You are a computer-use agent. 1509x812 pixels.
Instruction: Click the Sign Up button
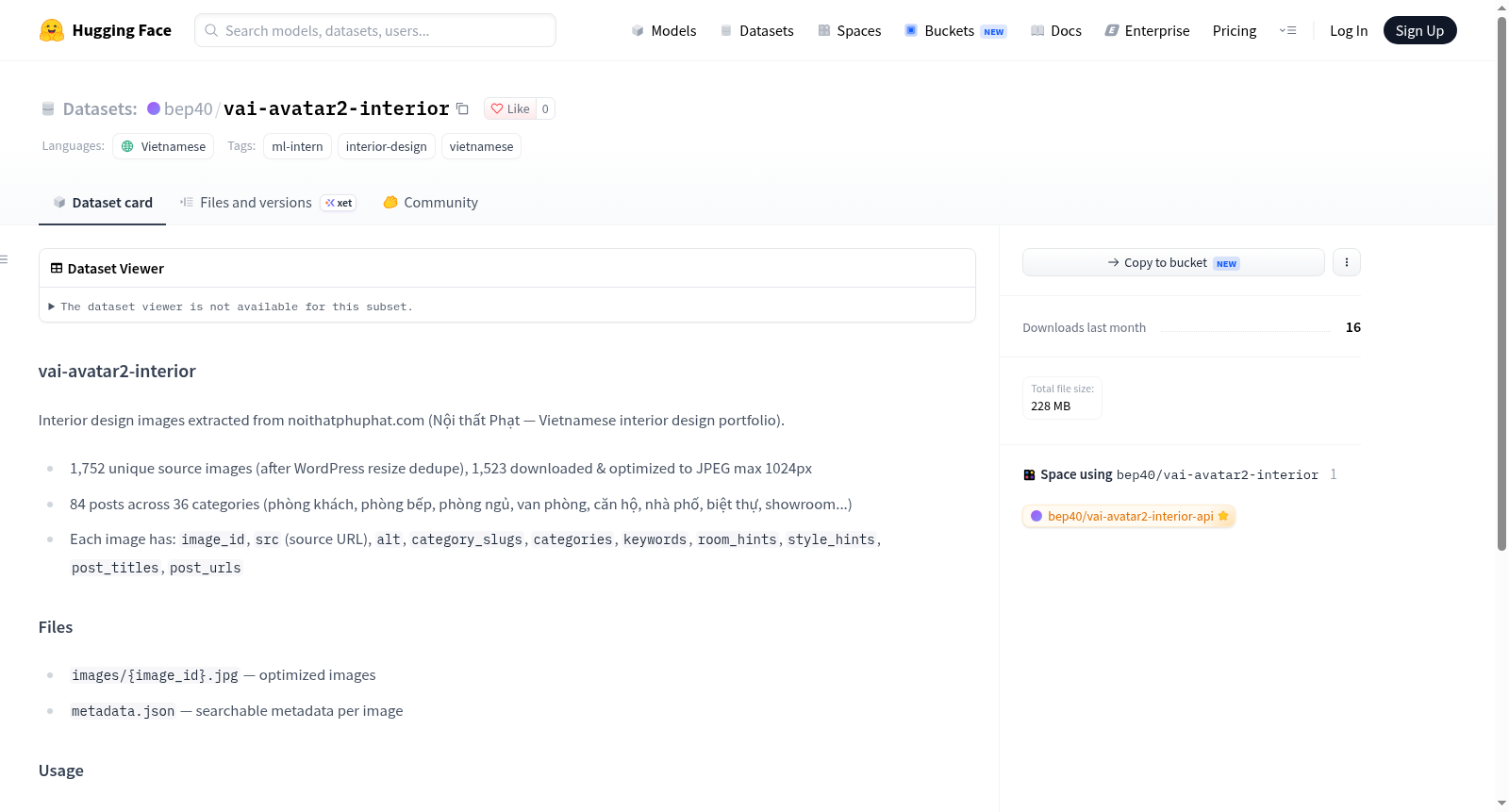[x=1419, y=30]
